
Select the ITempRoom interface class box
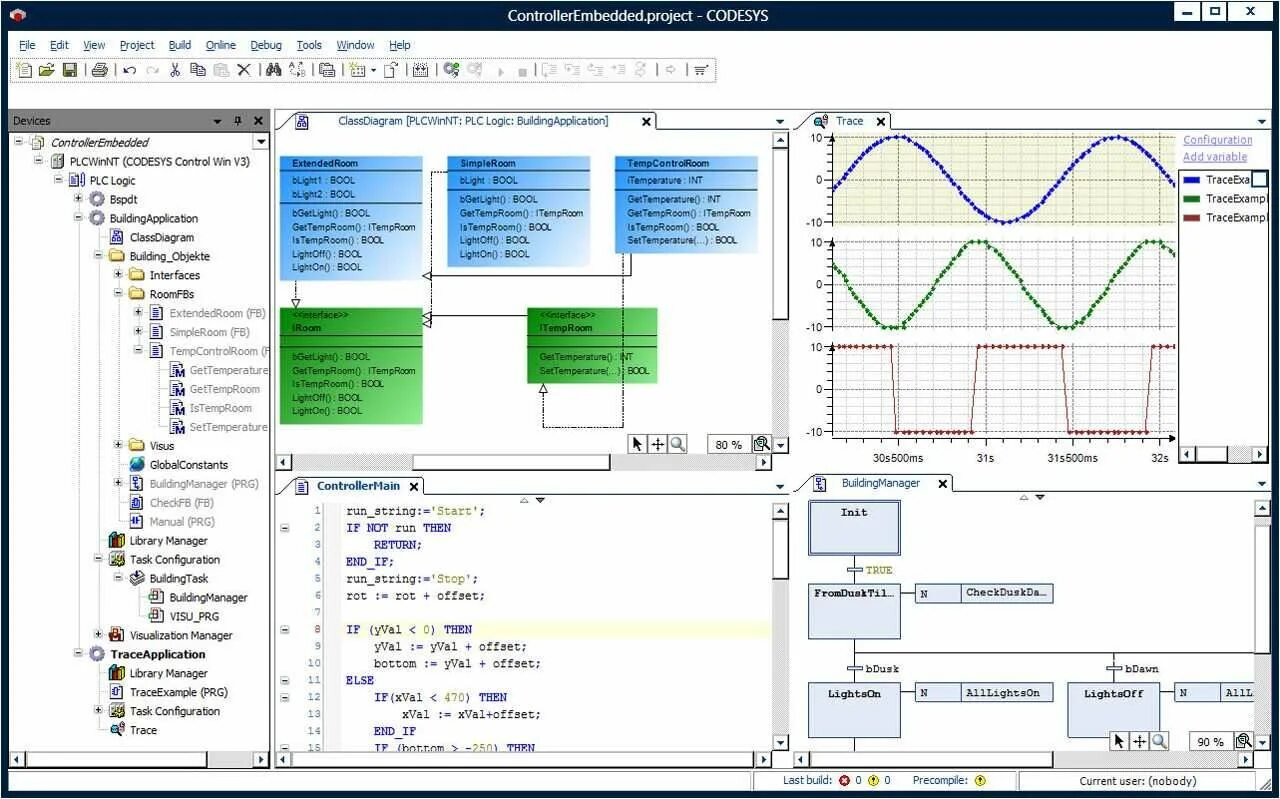coord(592,345)
